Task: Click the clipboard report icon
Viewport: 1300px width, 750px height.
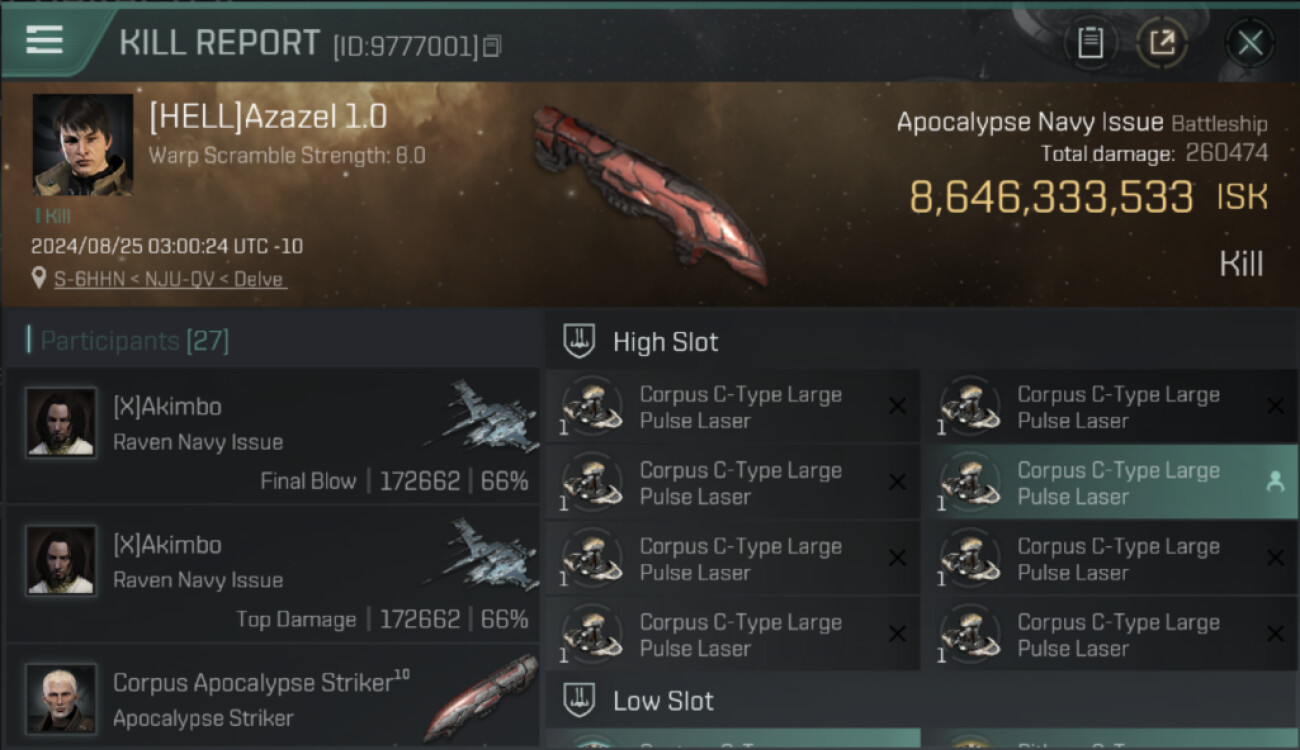Action: coord(1090,43)
